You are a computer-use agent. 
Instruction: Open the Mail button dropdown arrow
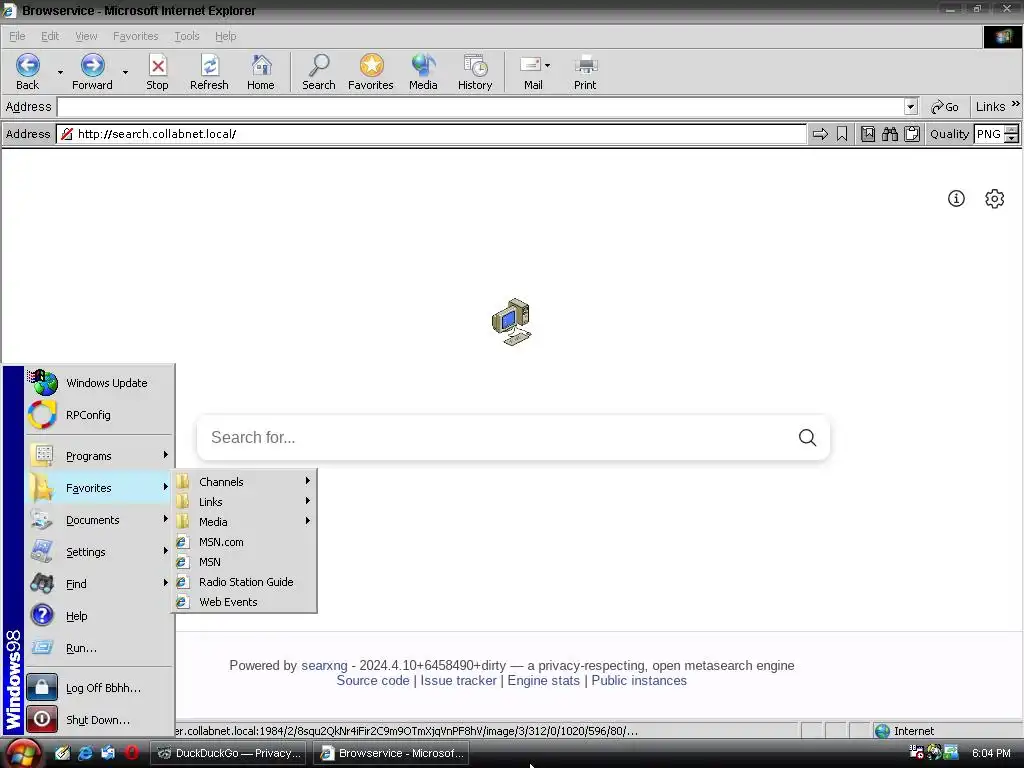547,65
